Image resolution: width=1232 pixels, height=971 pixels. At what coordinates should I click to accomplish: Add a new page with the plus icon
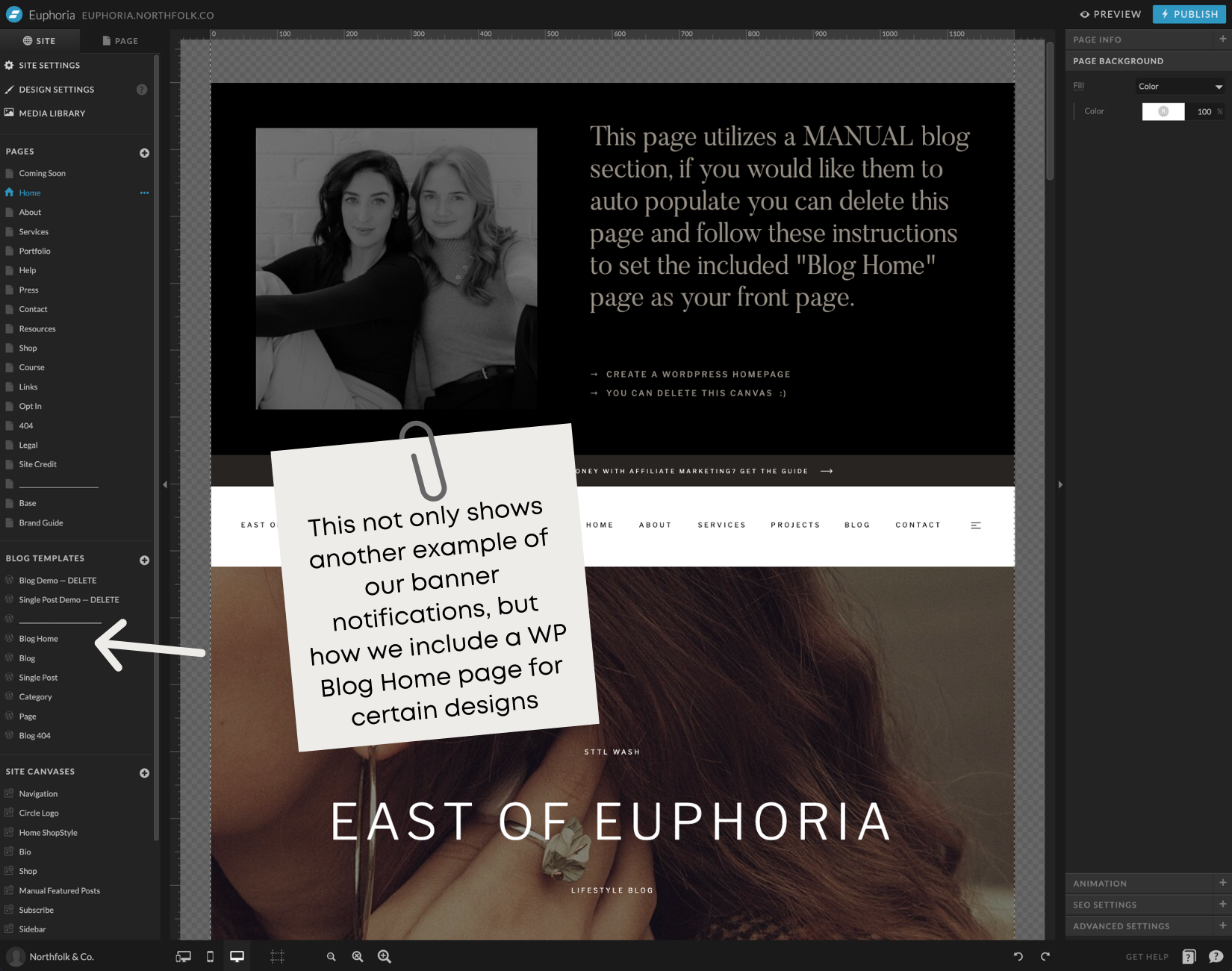143,152
